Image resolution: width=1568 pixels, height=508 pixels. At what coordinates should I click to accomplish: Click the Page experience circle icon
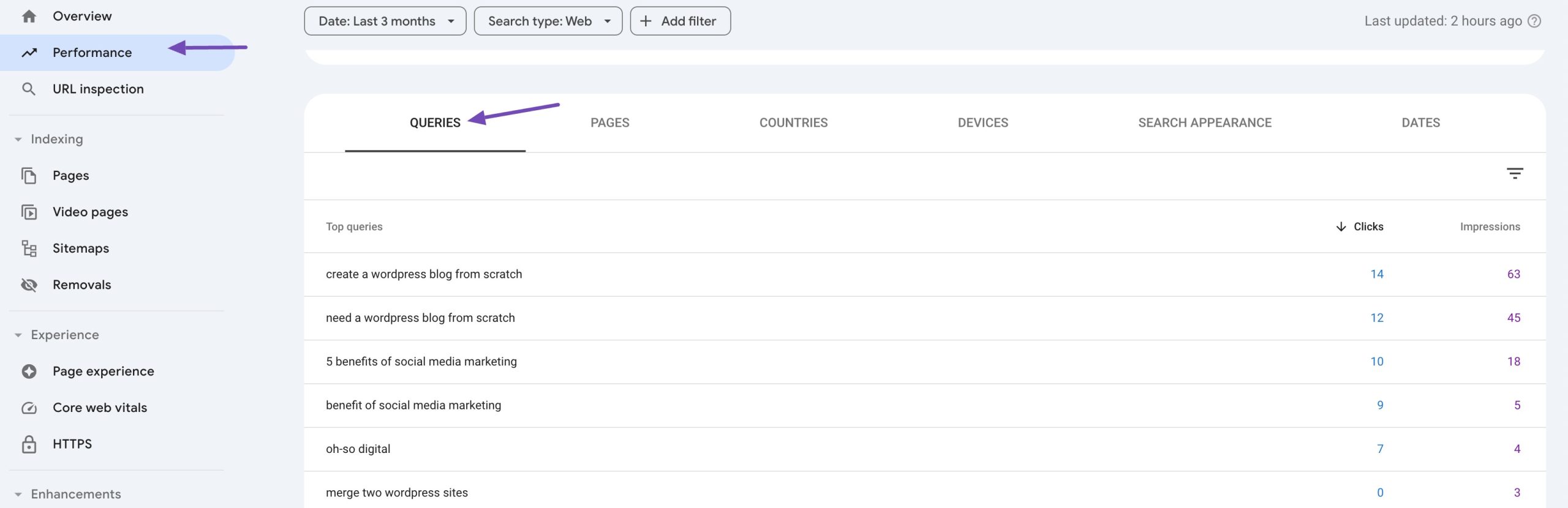click(x=29, y=372)
